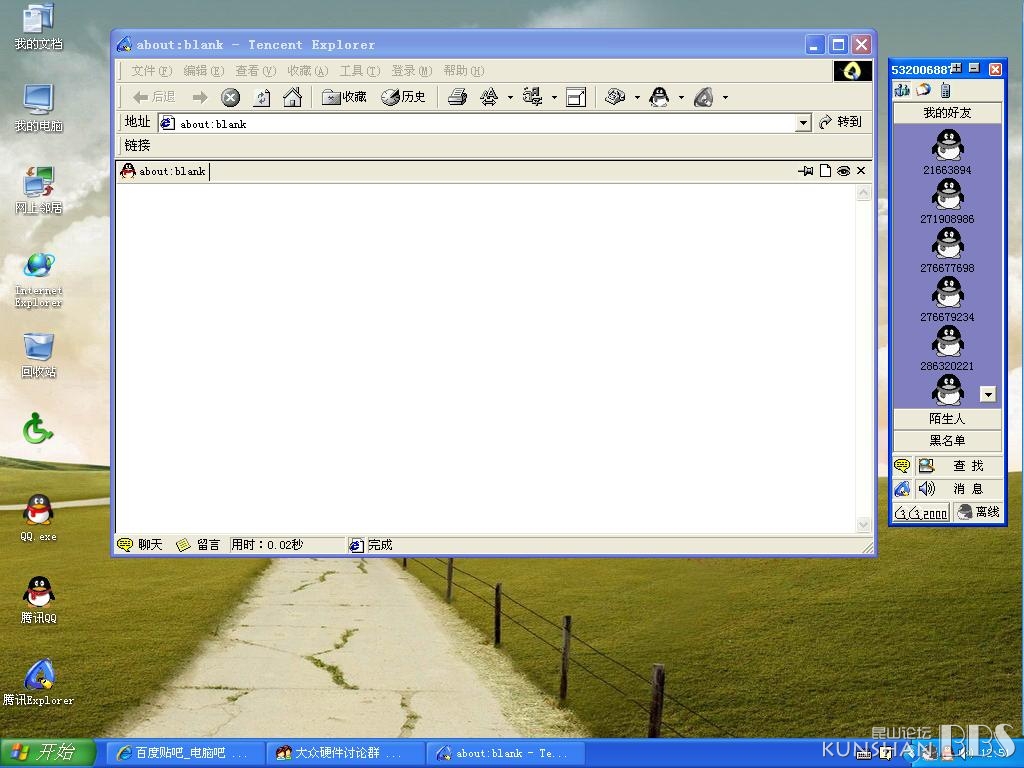This screenshot has height=768, width=1024.
Task: Stop loading with the toolbar stop icon
Action: [230, 98]
